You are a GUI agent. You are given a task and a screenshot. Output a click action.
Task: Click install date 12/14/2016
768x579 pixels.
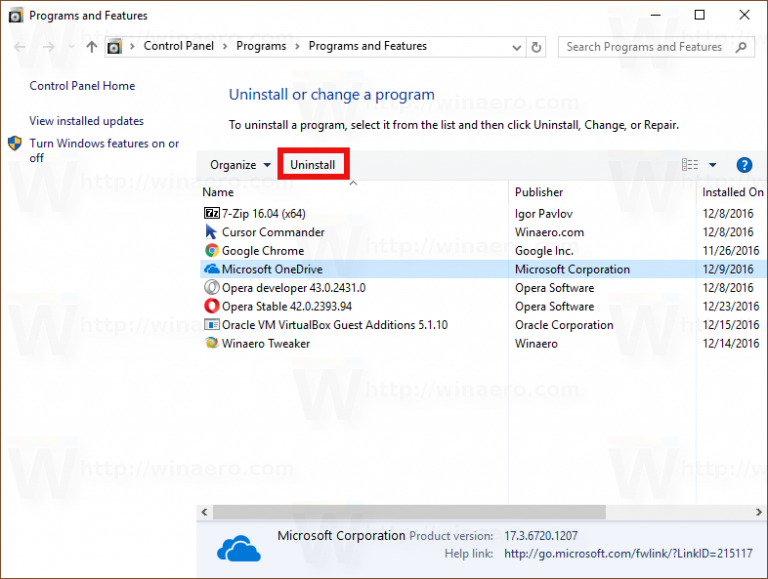click(731, 343)
